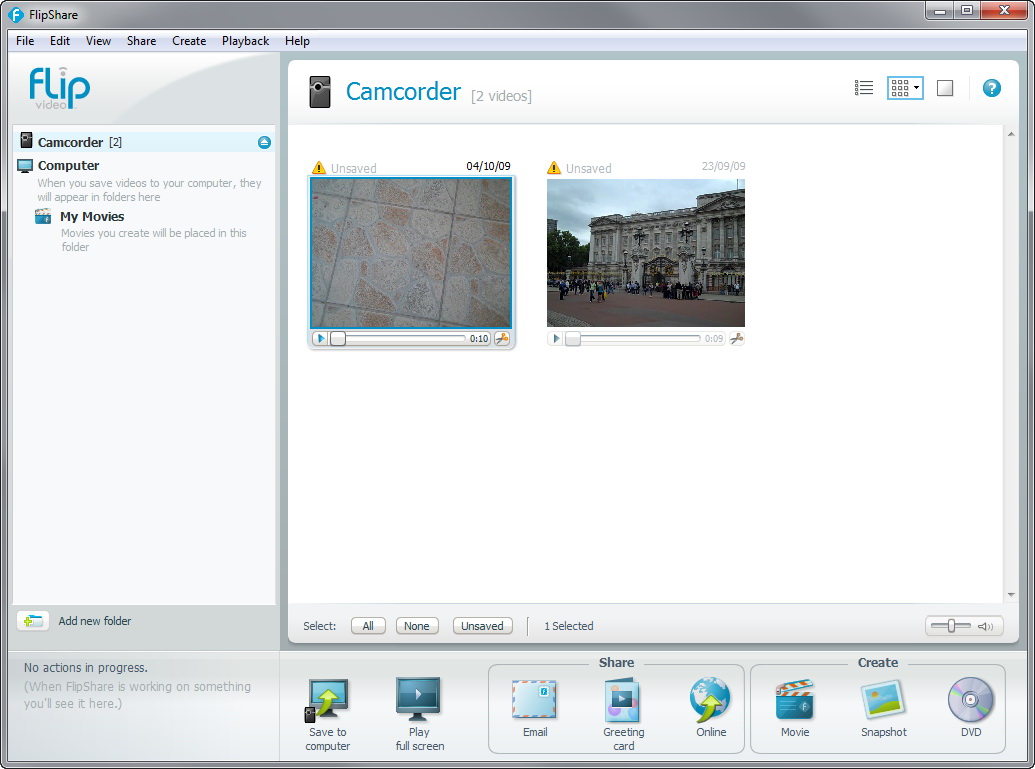Switch to single large view
This screenshot has width=1035, height=769.
tap(945, 88)
